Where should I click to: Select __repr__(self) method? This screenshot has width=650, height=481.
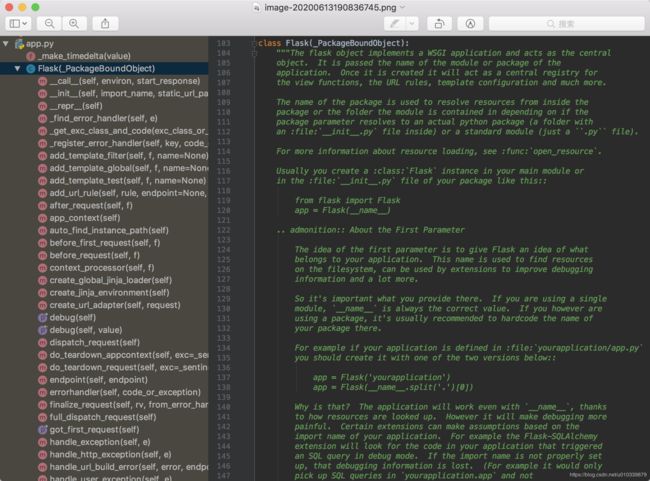(x=76, y=106)
